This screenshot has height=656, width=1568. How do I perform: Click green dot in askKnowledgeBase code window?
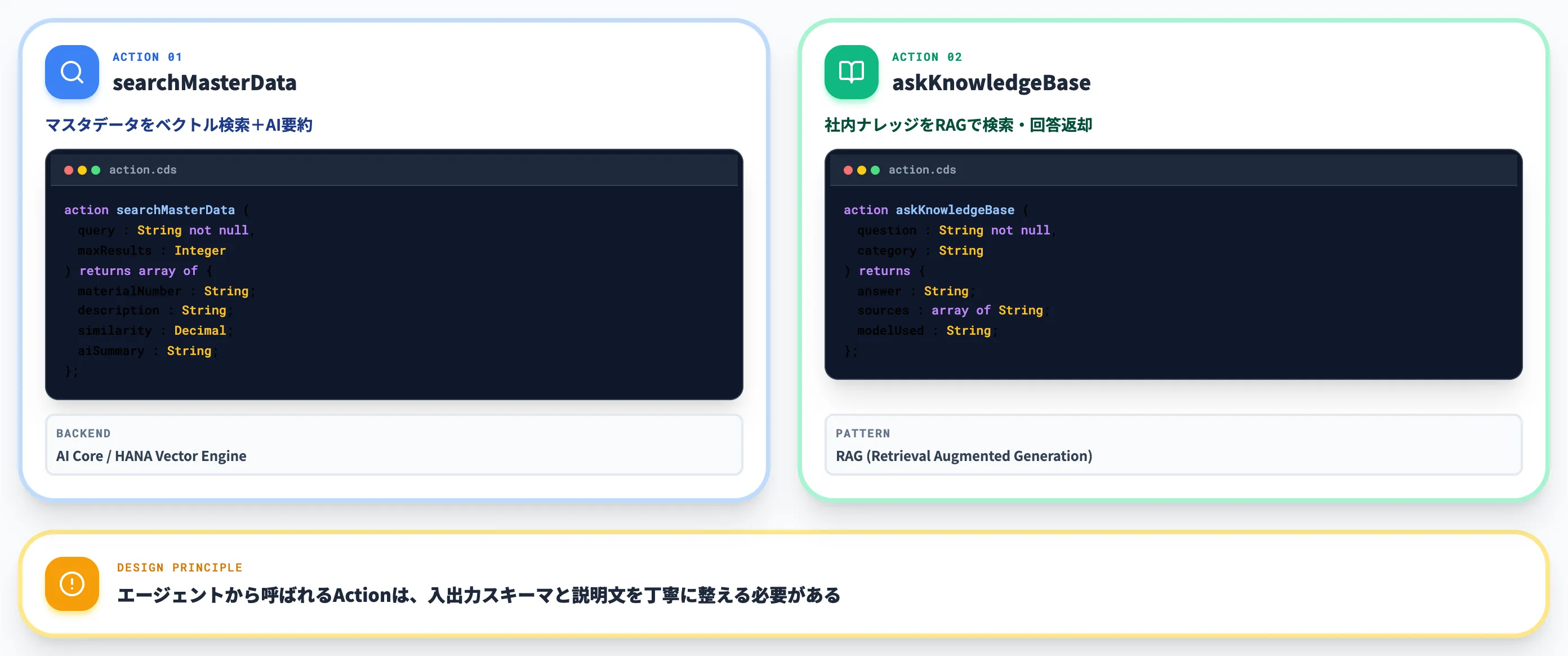pos(875,170)
